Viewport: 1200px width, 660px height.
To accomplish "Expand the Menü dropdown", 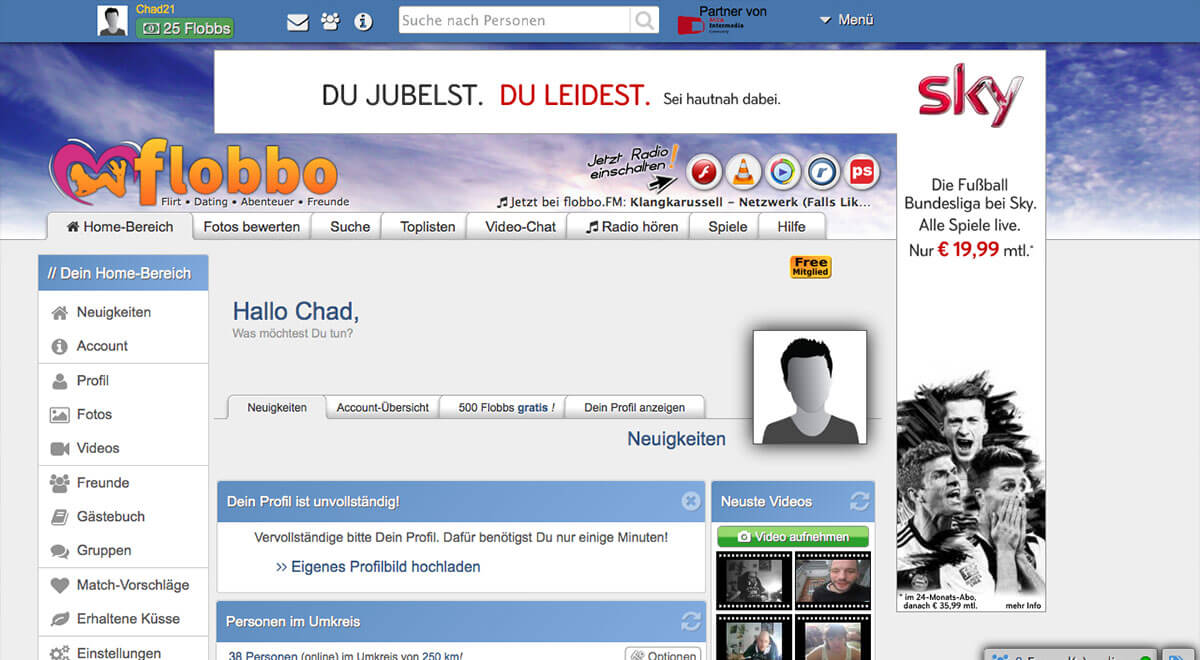I will point(846,19).
